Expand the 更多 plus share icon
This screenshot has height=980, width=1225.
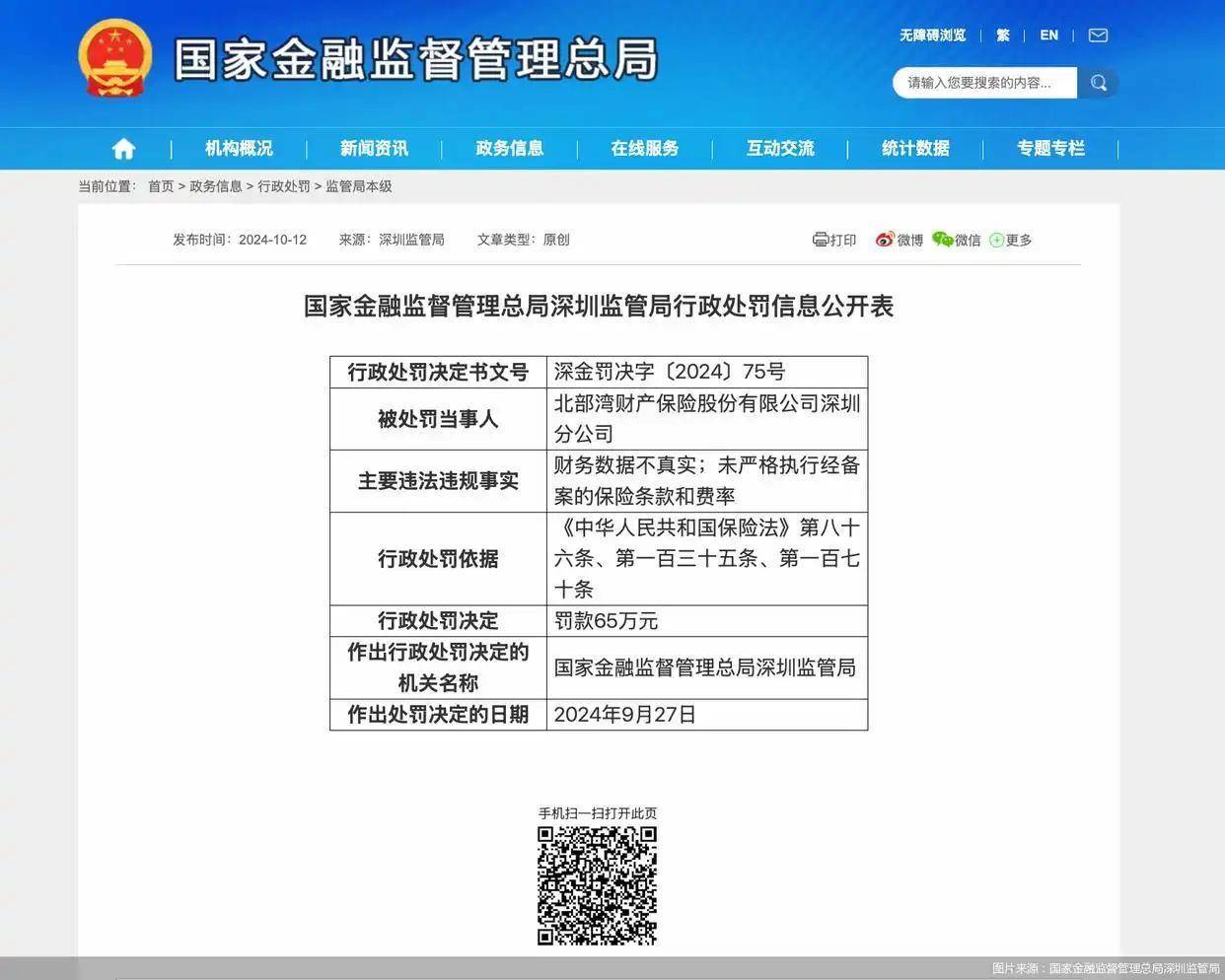(x=997, y=241)
